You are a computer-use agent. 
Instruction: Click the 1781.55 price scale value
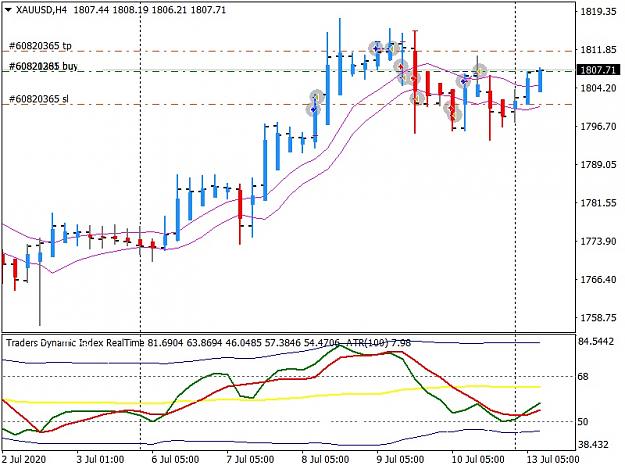point(598,203)
